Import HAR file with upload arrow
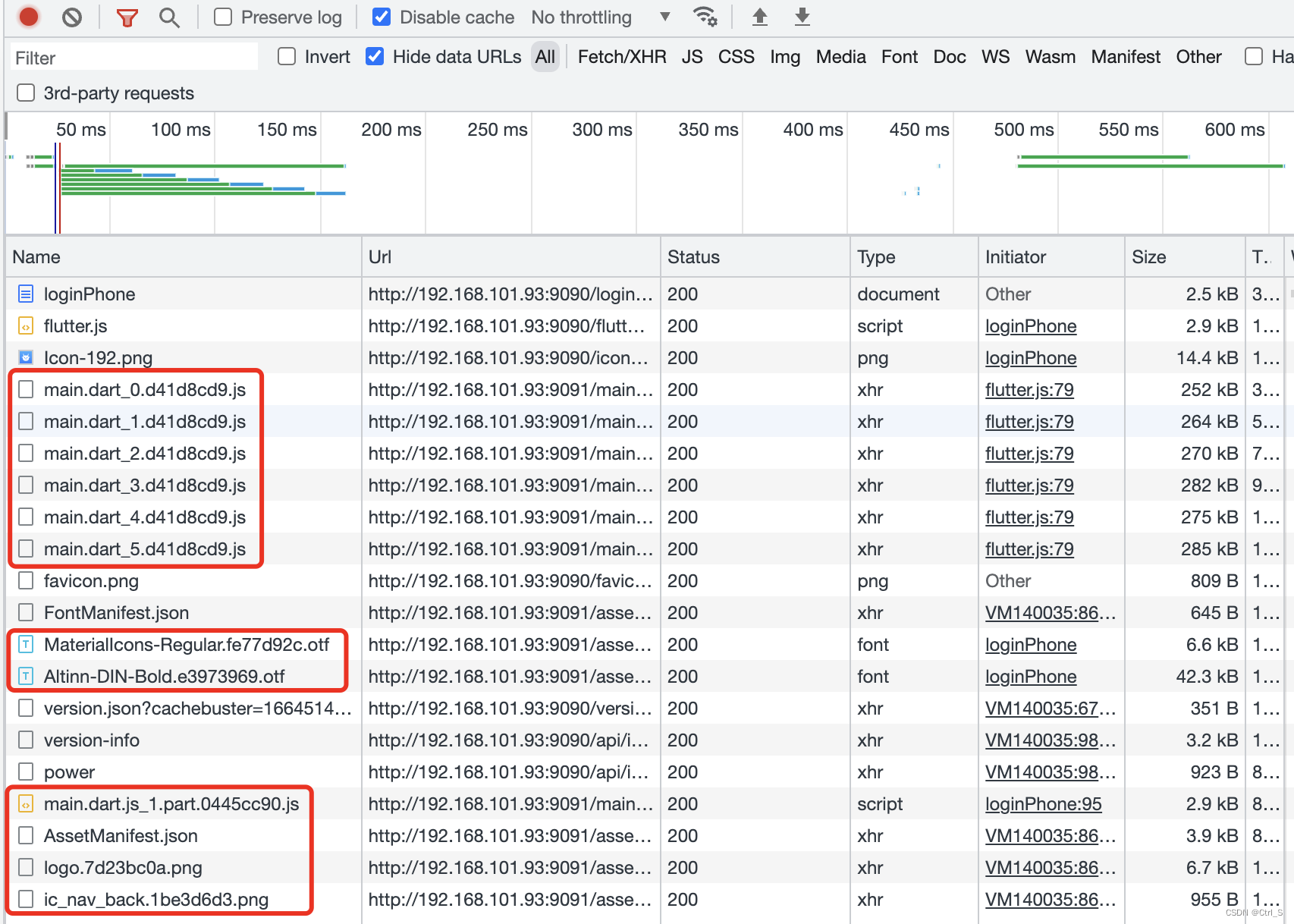 point(759,17)
